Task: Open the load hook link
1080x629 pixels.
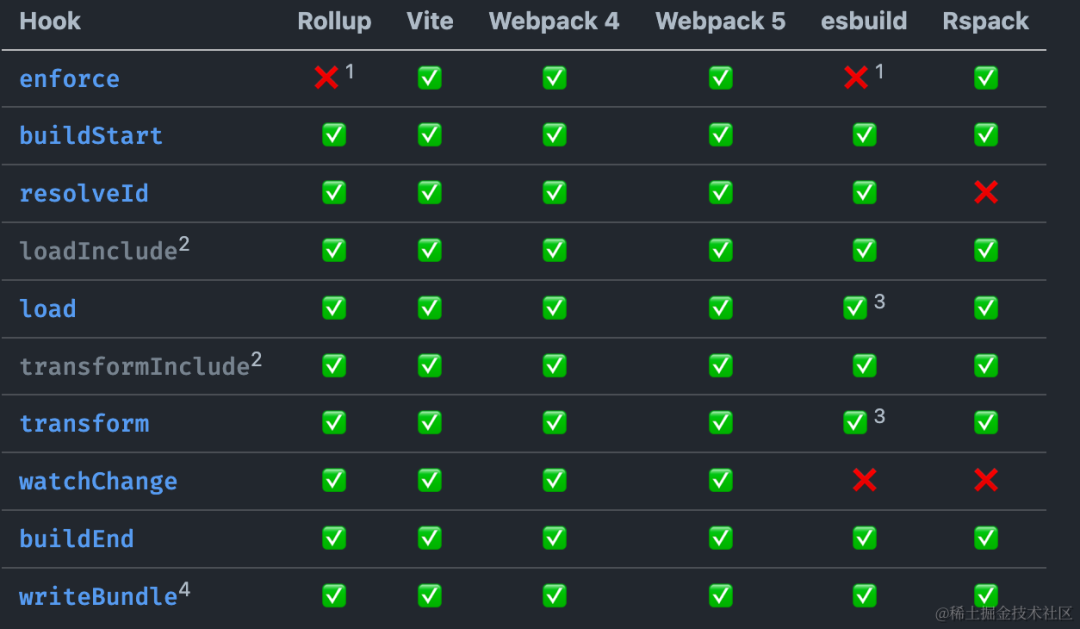Action: click(x=48, y=309)
